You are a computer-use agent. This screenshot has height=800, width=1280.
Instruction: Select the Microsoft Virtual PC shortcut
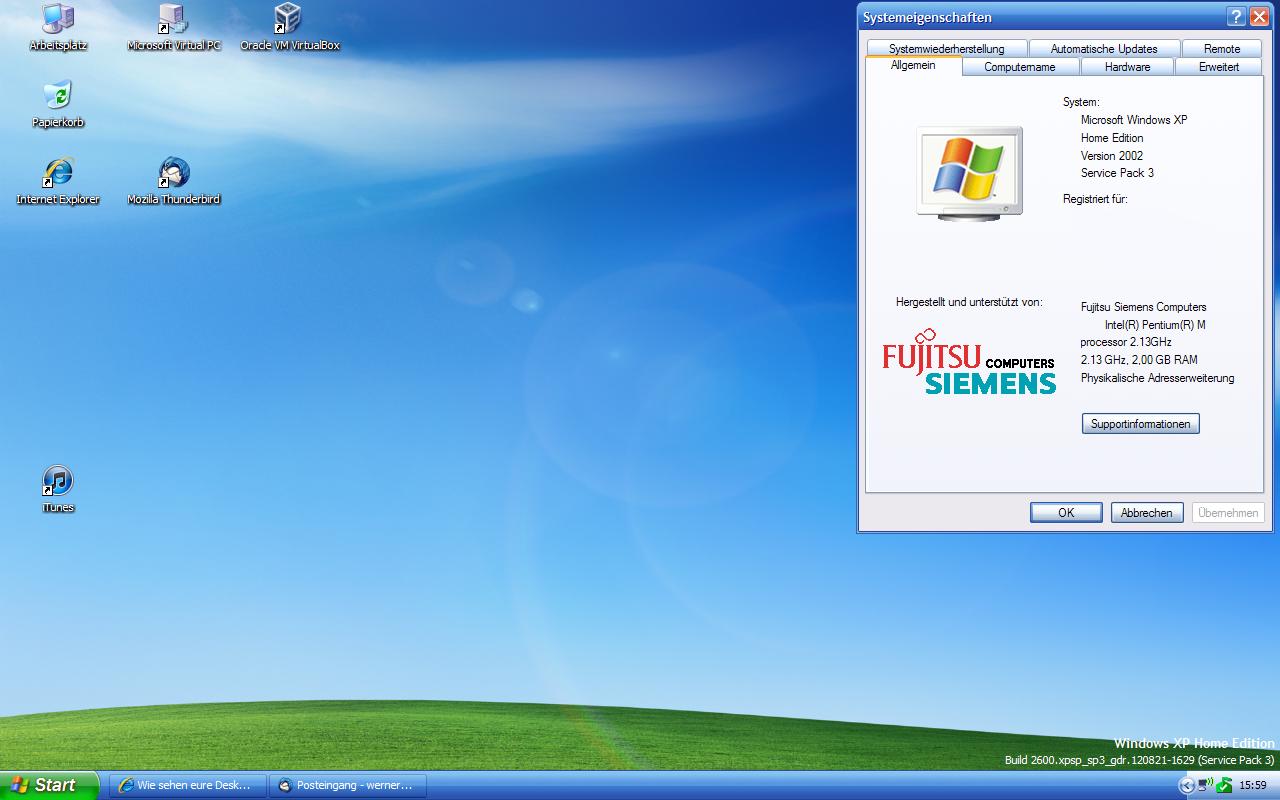[173, 19]
